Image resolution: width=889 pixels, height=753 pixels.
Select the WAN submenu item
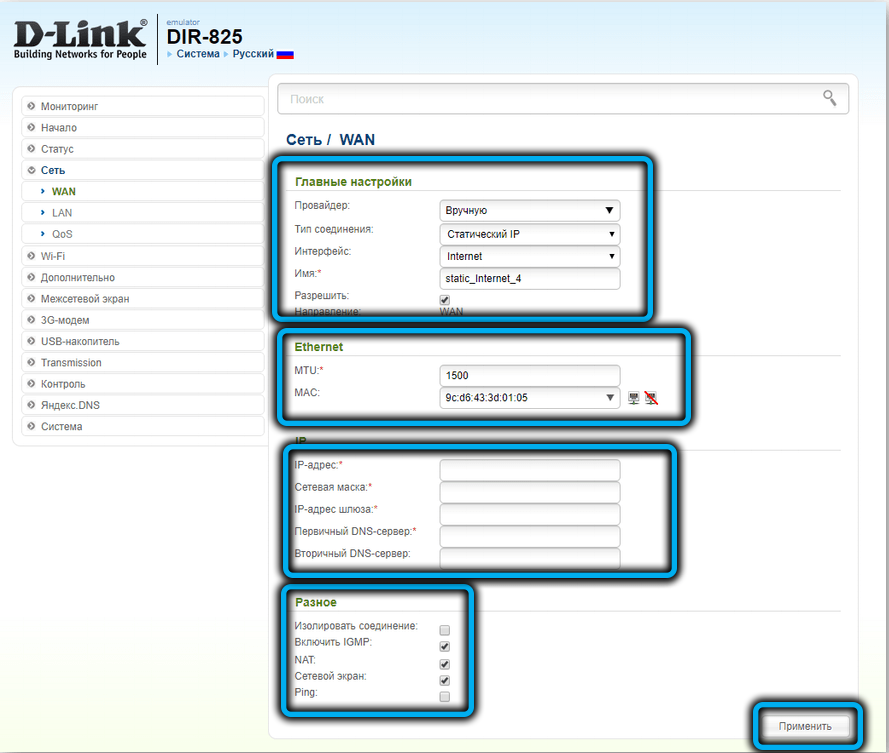click(x=143, y=192)
